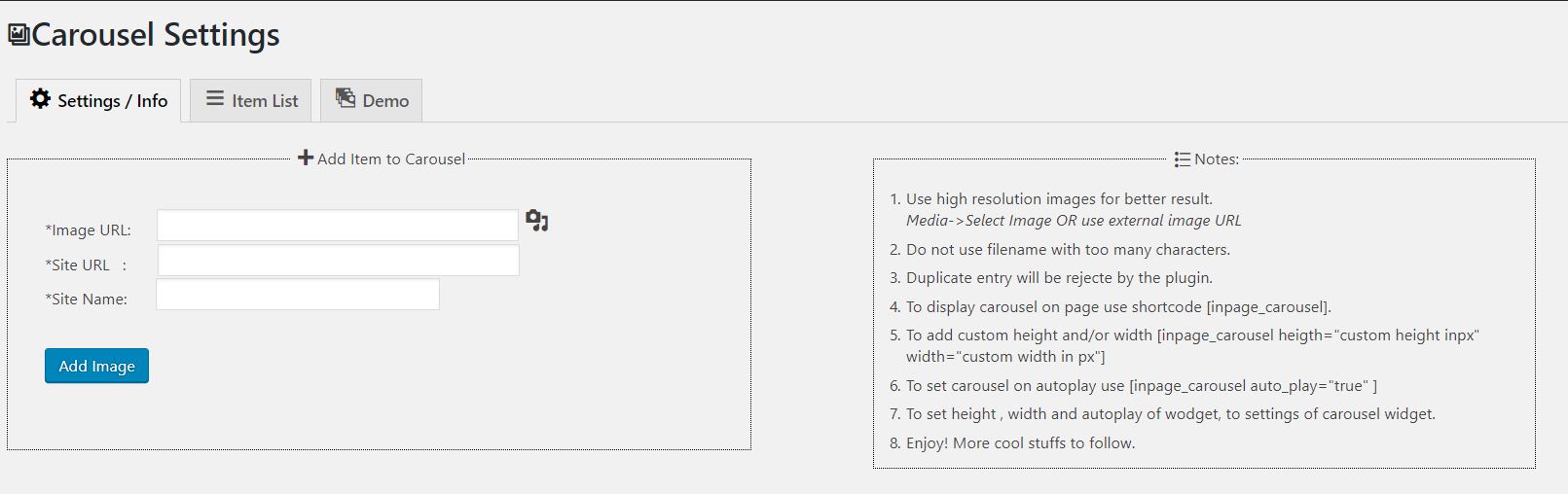Click the *Site Name label
This screenshot has width=1568, height=494.
[86, 300]
